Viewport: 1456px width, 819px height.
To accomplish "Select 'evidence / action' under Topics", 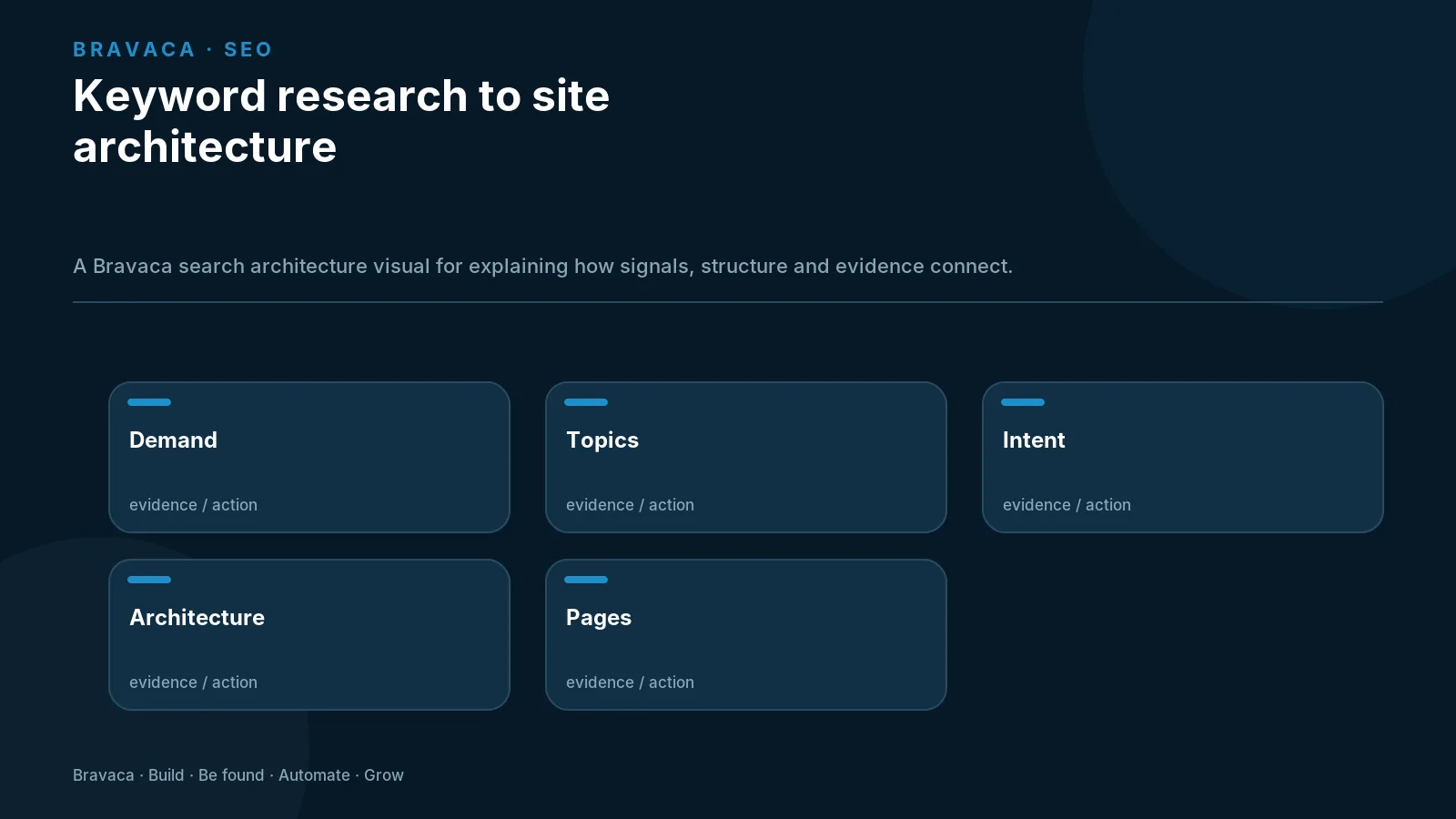I will tap(630, 505).
